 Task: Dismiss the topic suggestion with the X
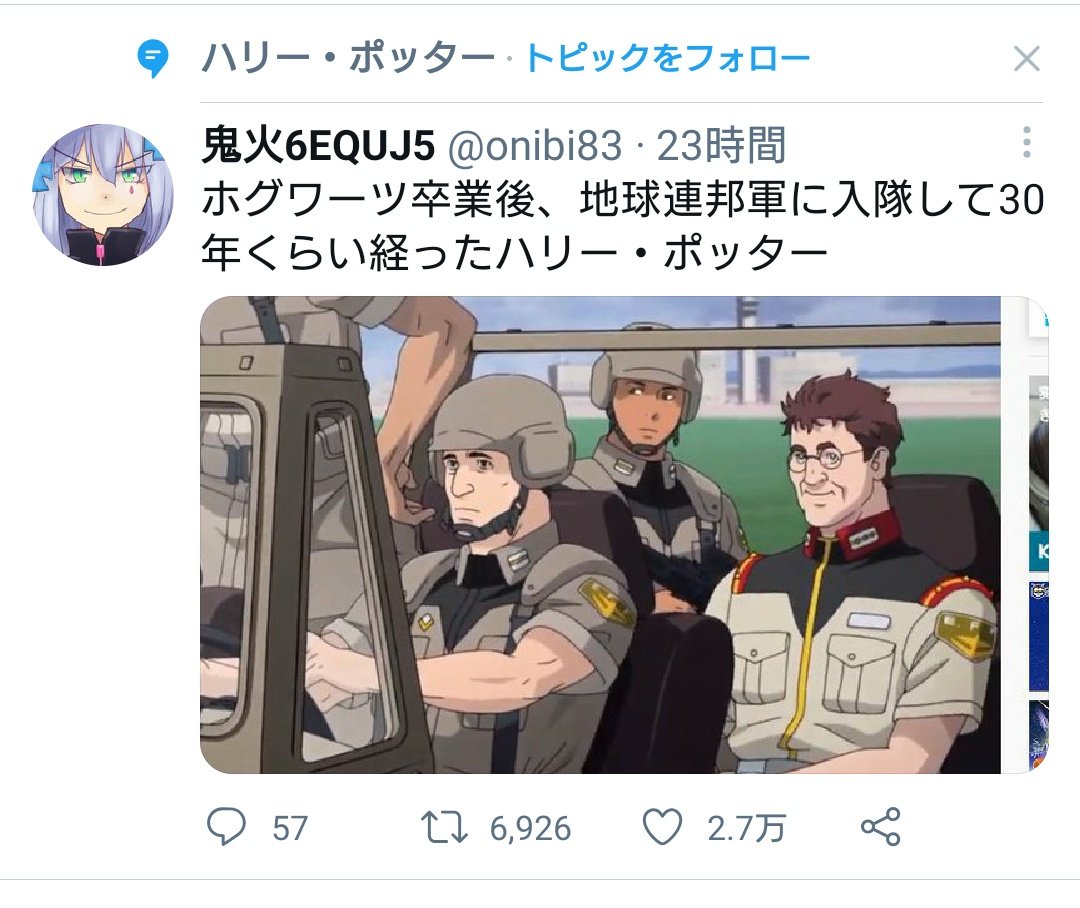pyautogui.click(x=1026, y=59)
